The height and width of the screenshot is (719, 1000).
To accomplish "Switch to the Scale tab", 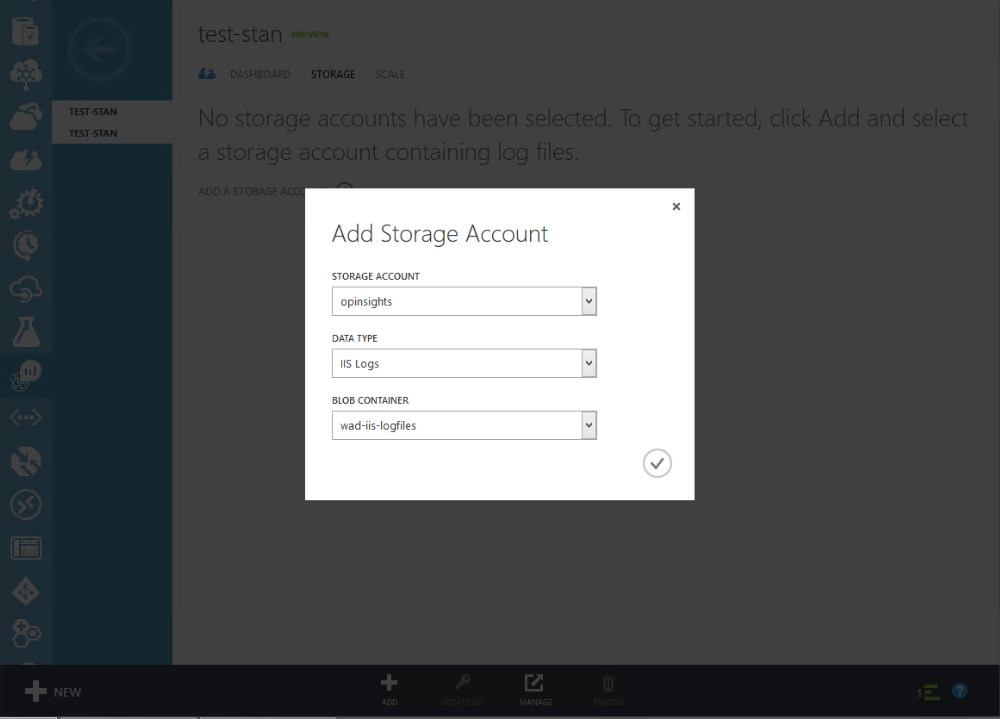I will (390, 75).
